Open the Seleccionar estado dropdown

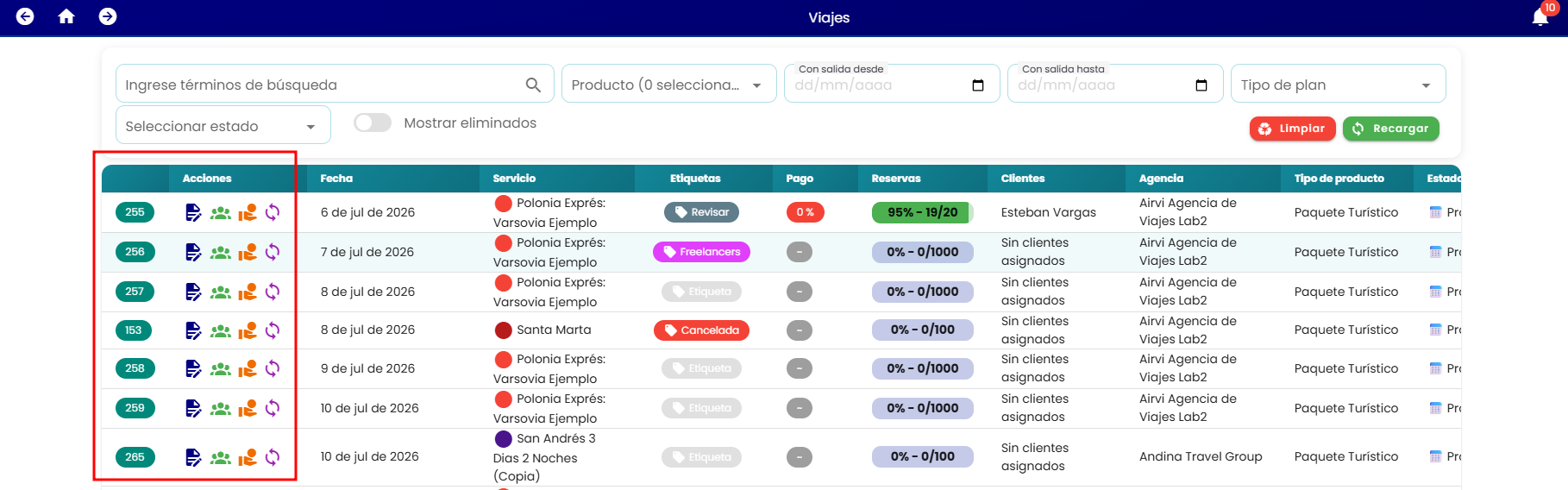coord(223,126)
